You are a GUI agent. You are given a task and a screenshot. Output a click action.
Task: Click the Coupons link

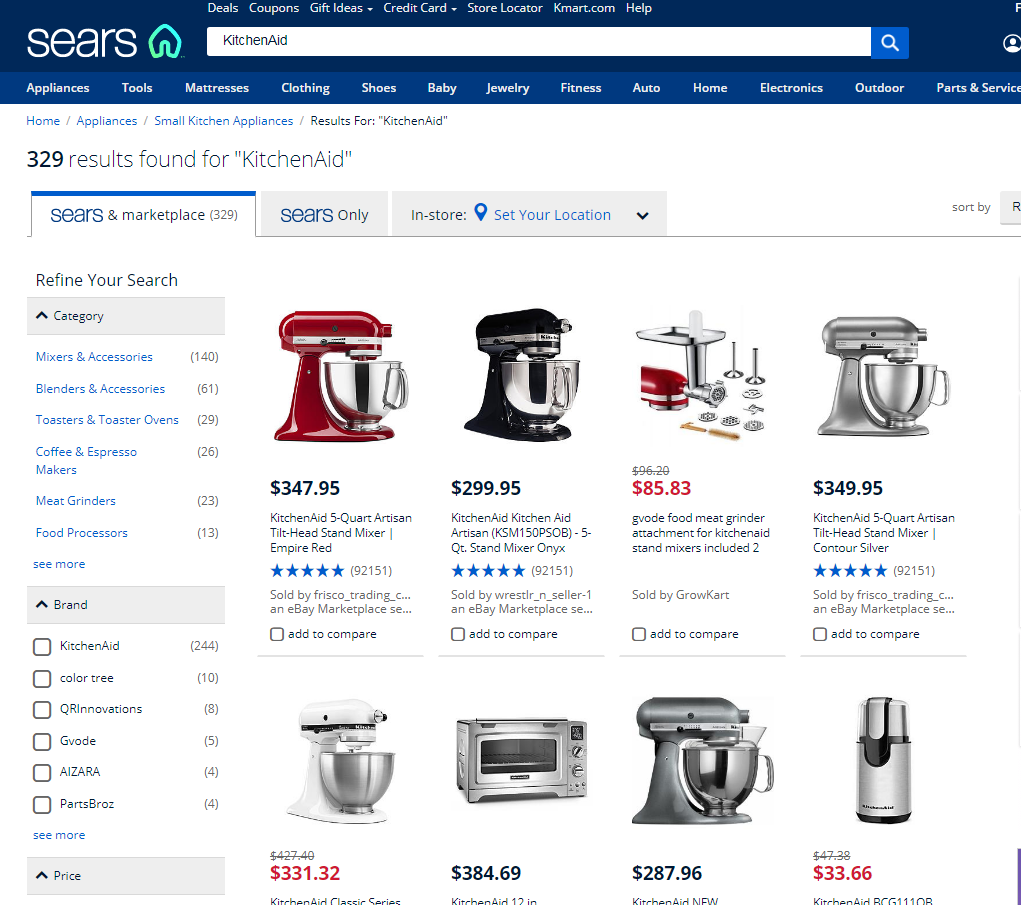point(274,8)
